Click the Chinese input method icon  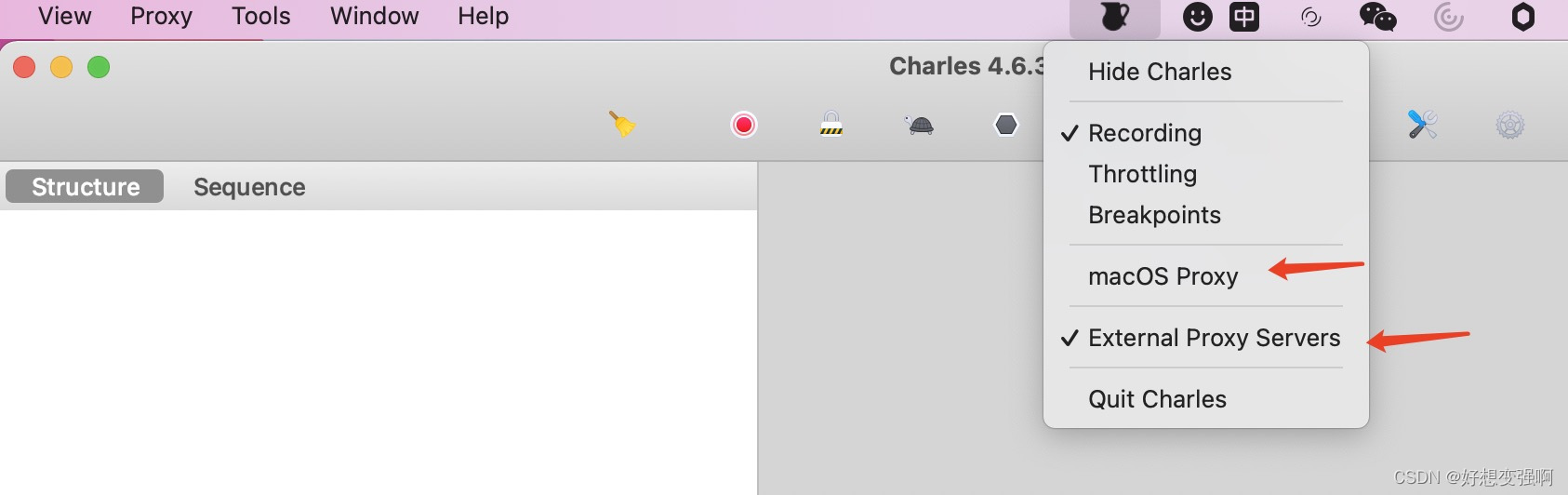(x=1244, y=17)
